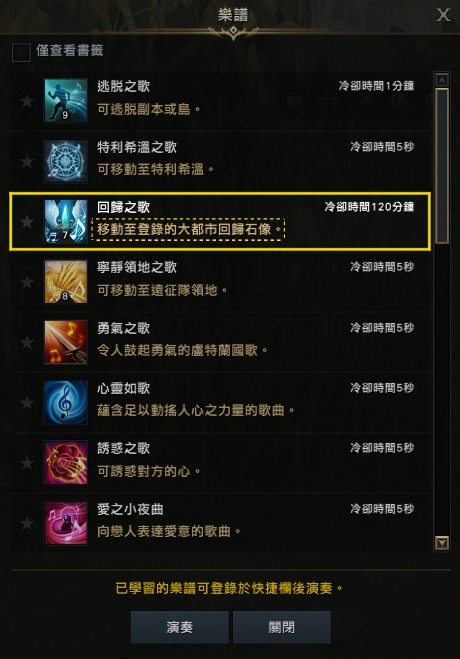The image size is (460, 659).
Task: Close the 樂譜 window with X
Action: pos(443,16)
